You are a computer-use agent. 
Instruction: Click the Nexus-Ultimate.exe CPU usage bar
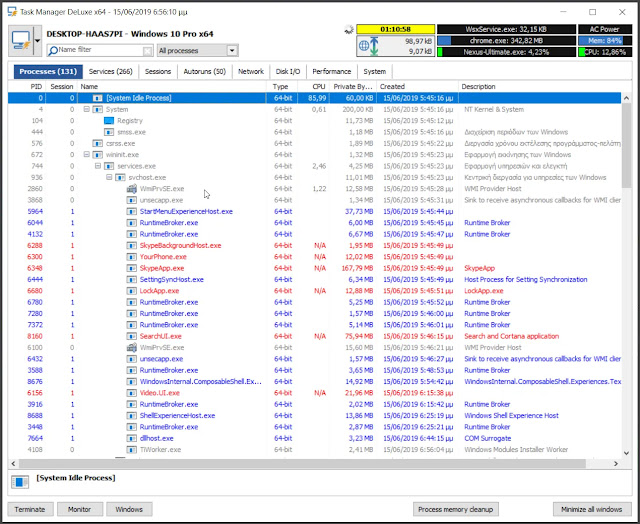(506, 52)
